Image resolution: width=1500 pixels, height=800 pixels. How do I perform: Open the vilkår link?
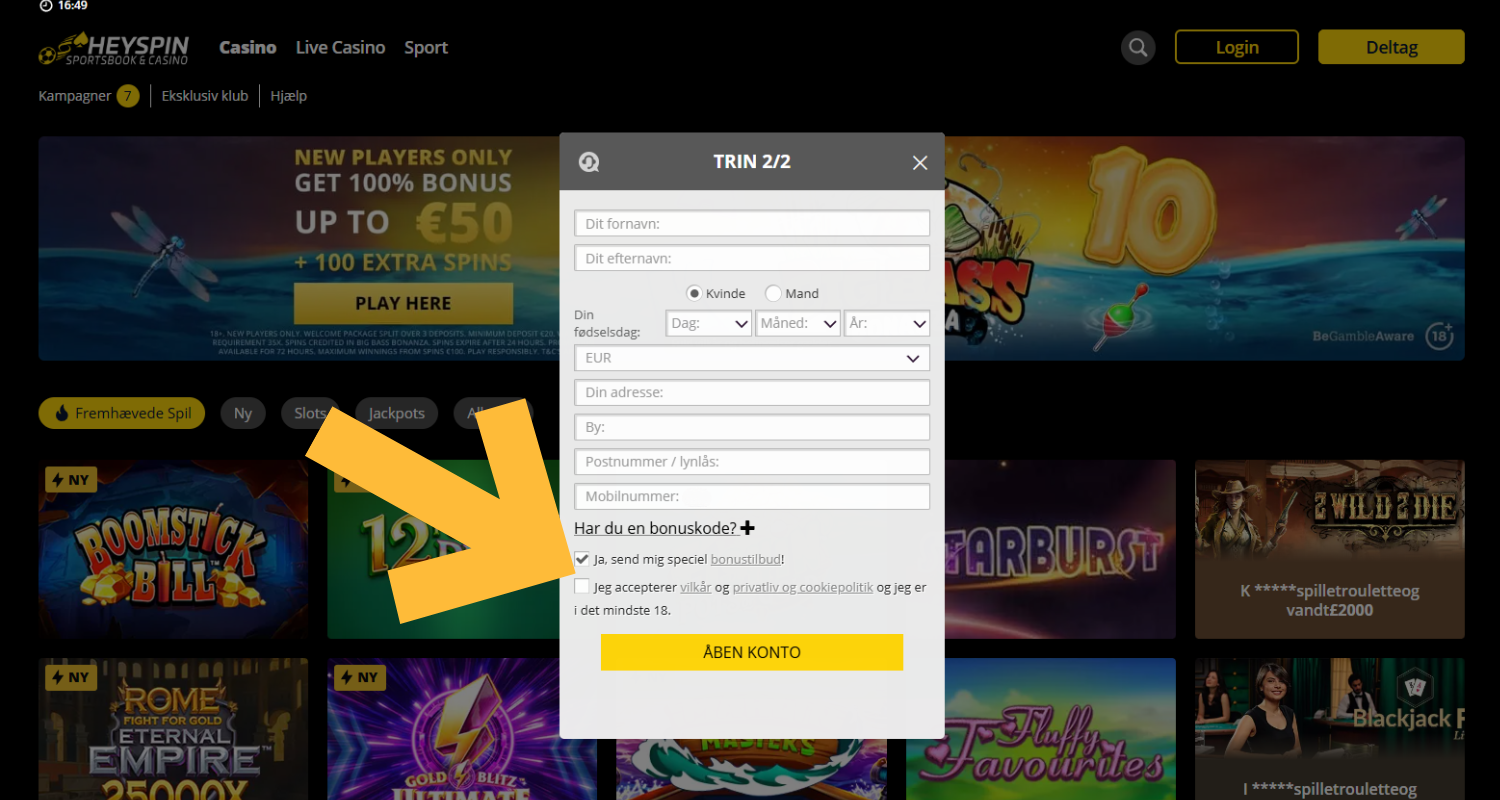(x=696, y=587)
